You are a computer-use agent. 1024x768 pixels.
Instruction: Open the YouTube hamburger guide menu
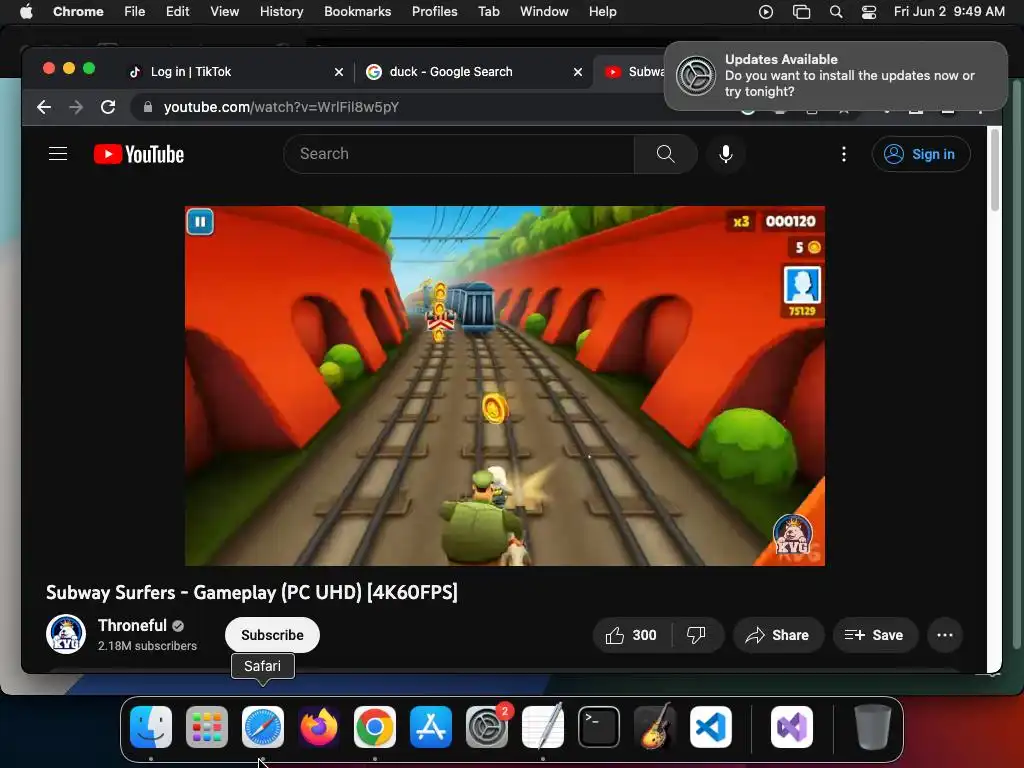click(58, 154)
